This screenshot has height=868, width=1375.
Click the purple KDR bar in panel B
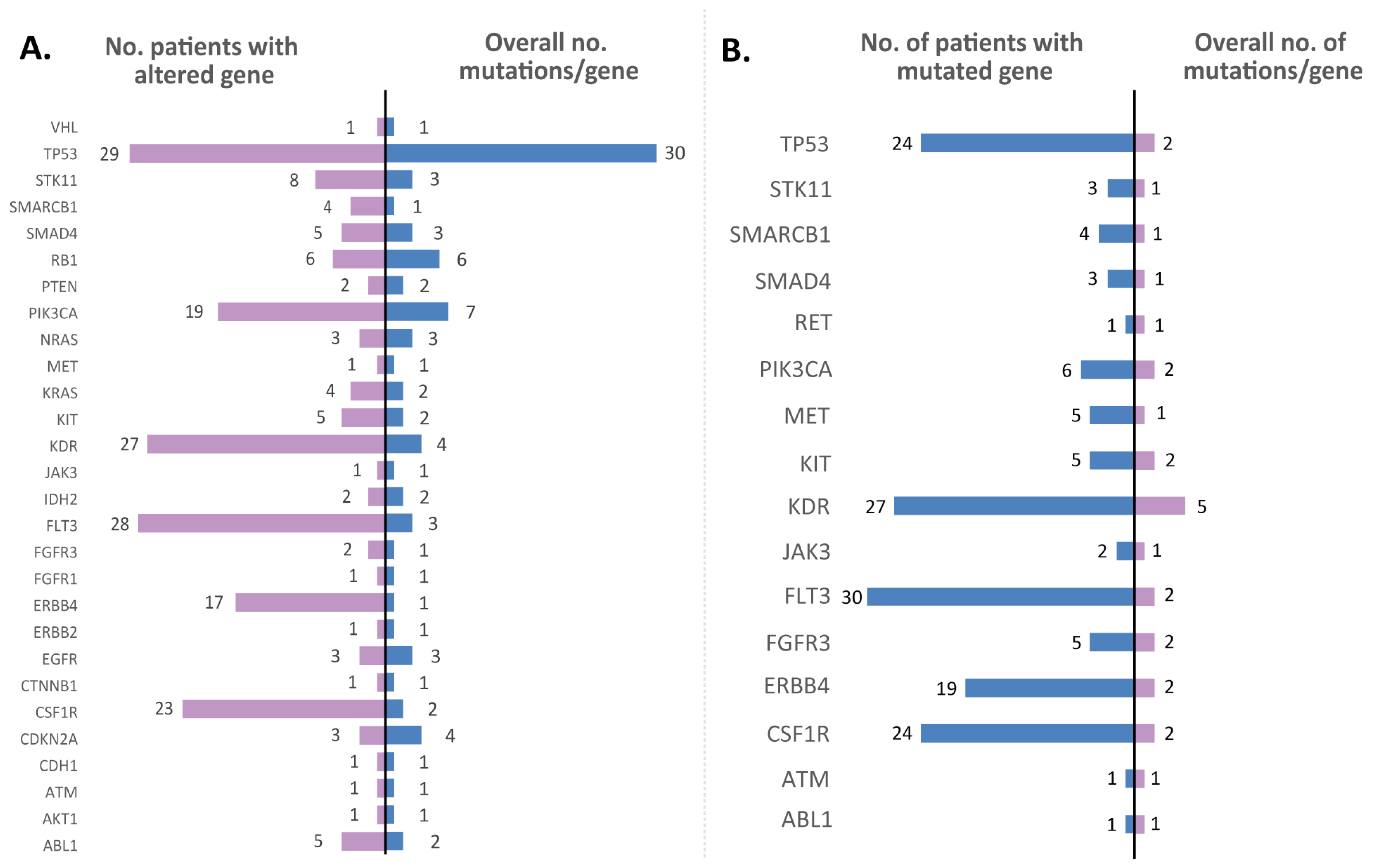(1160, 506)
